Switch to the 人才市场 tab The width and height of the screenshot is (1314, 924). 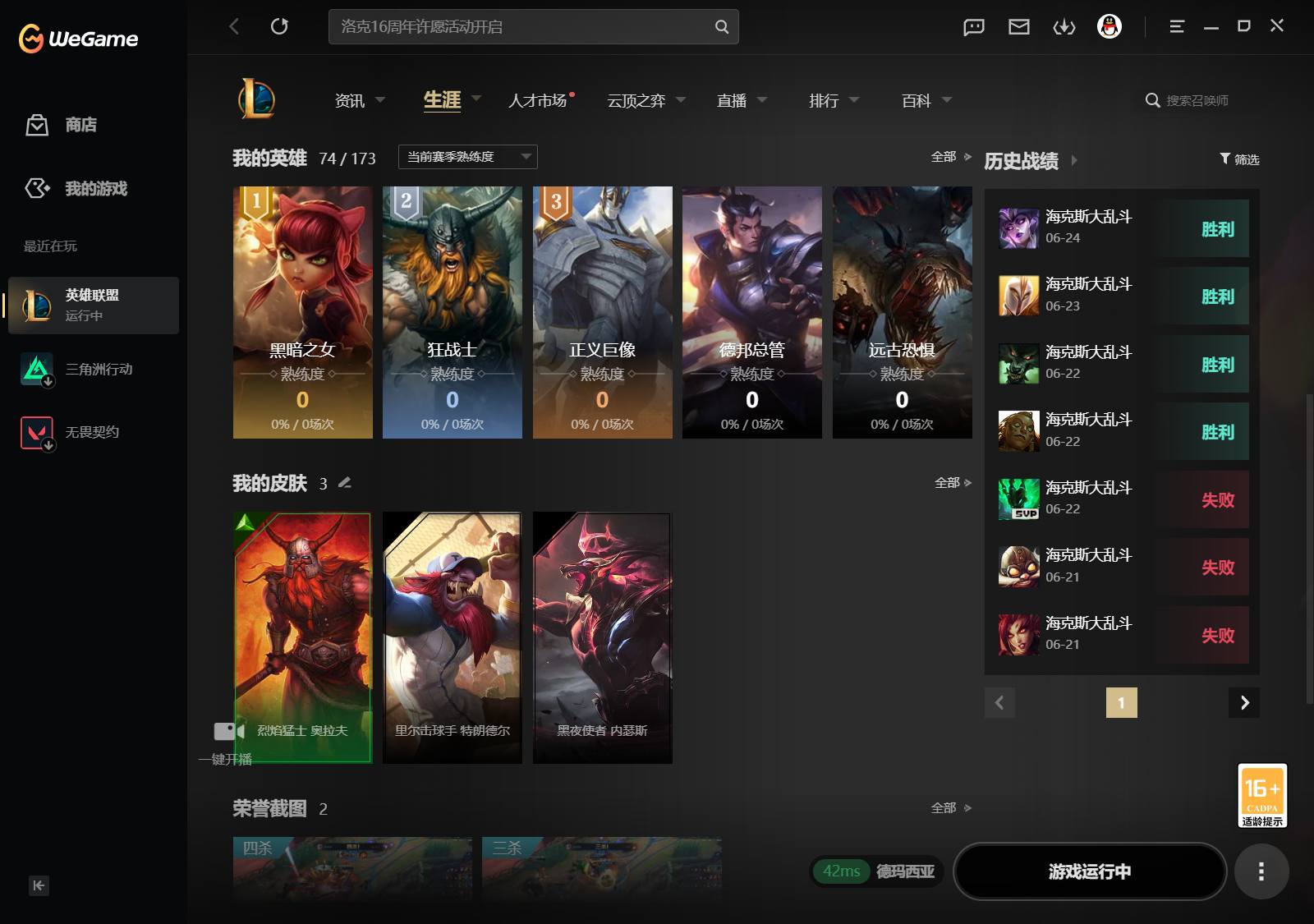[538, 100]
